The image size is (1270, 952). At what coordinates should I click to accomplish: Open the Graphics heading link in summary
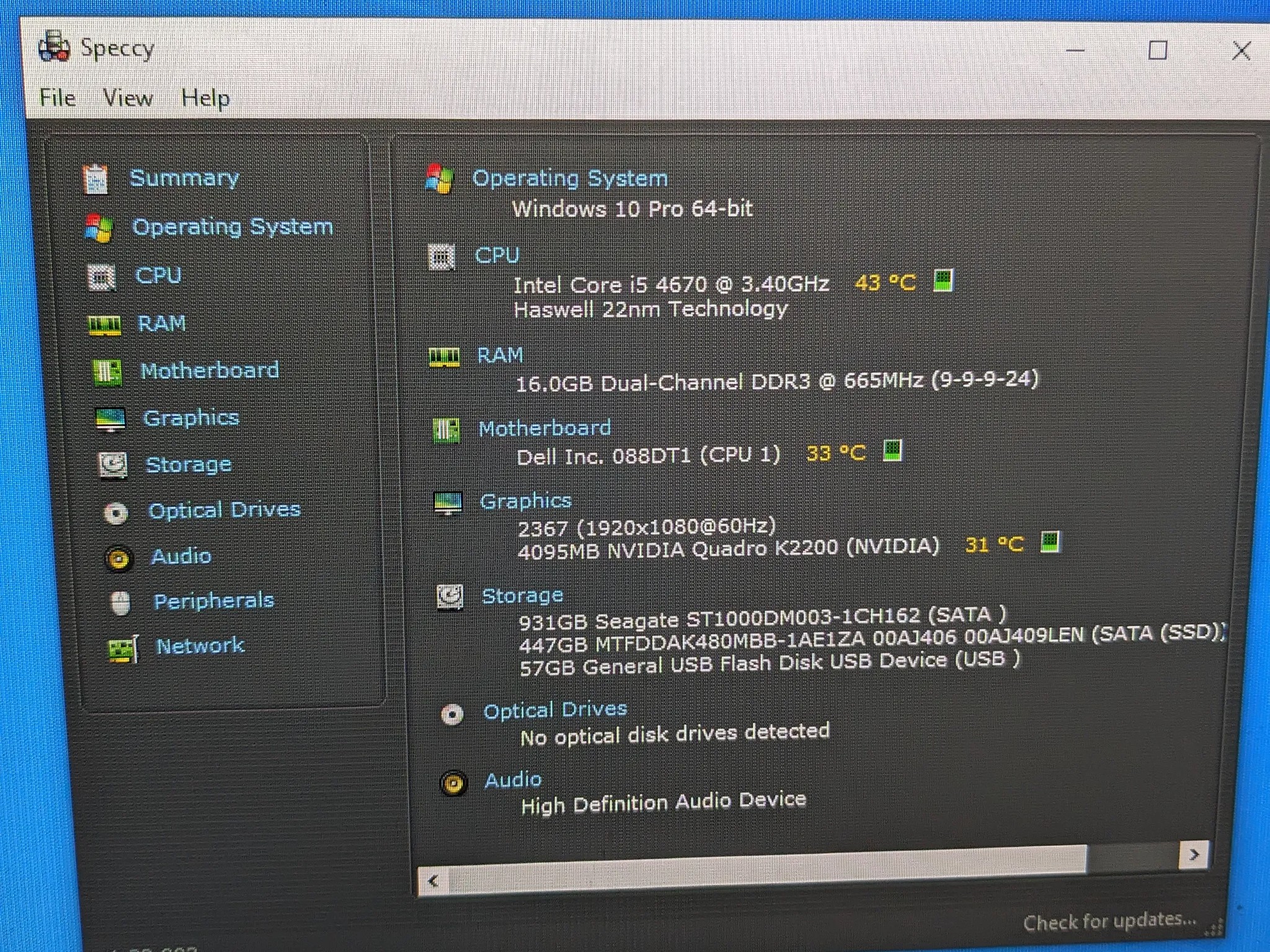coord(526,501)
